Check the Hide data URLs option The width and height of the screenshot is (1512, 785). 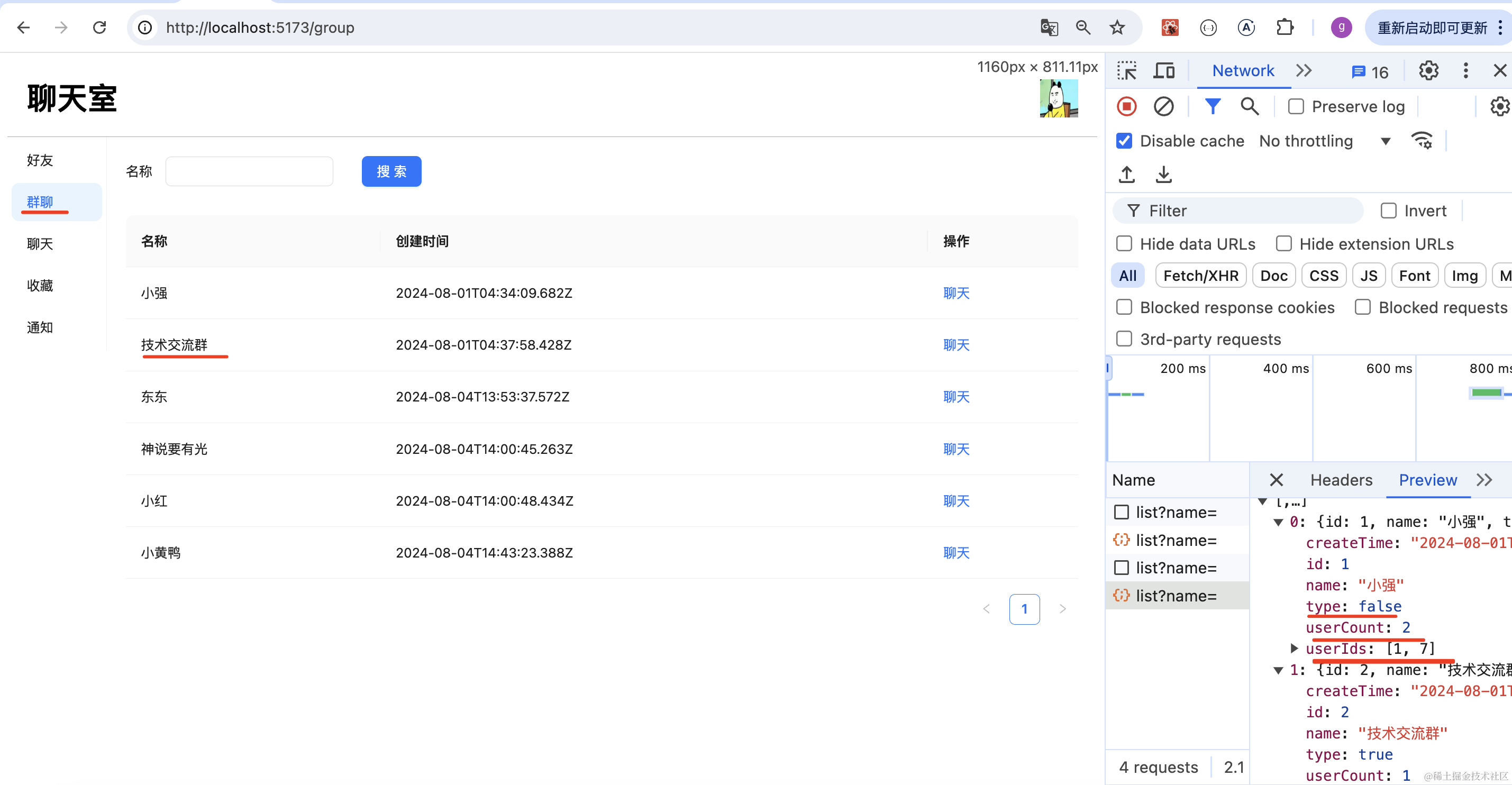click(1124, 244)
